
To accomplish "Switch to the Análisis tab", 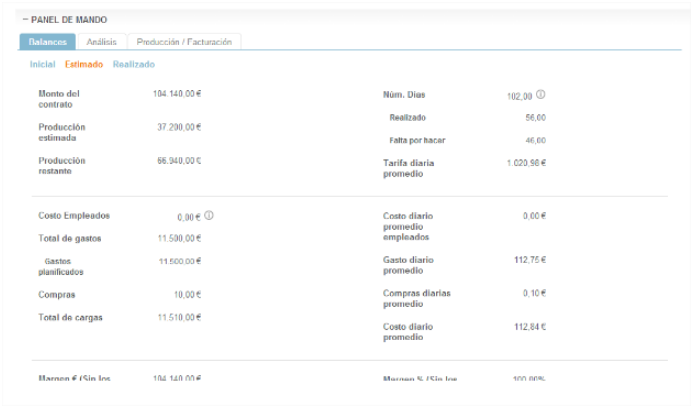I will [101, 42].
